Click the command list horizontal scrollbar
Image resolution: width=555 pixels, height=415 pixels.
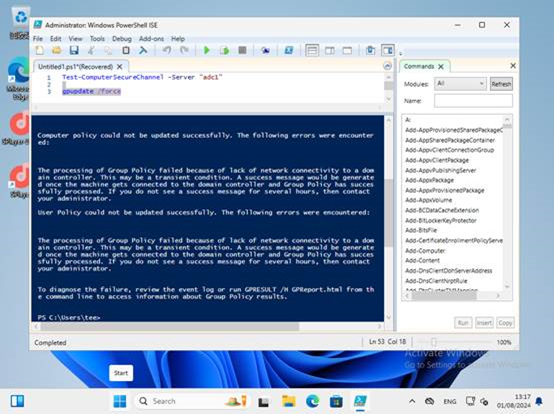(x=444, y=296)
